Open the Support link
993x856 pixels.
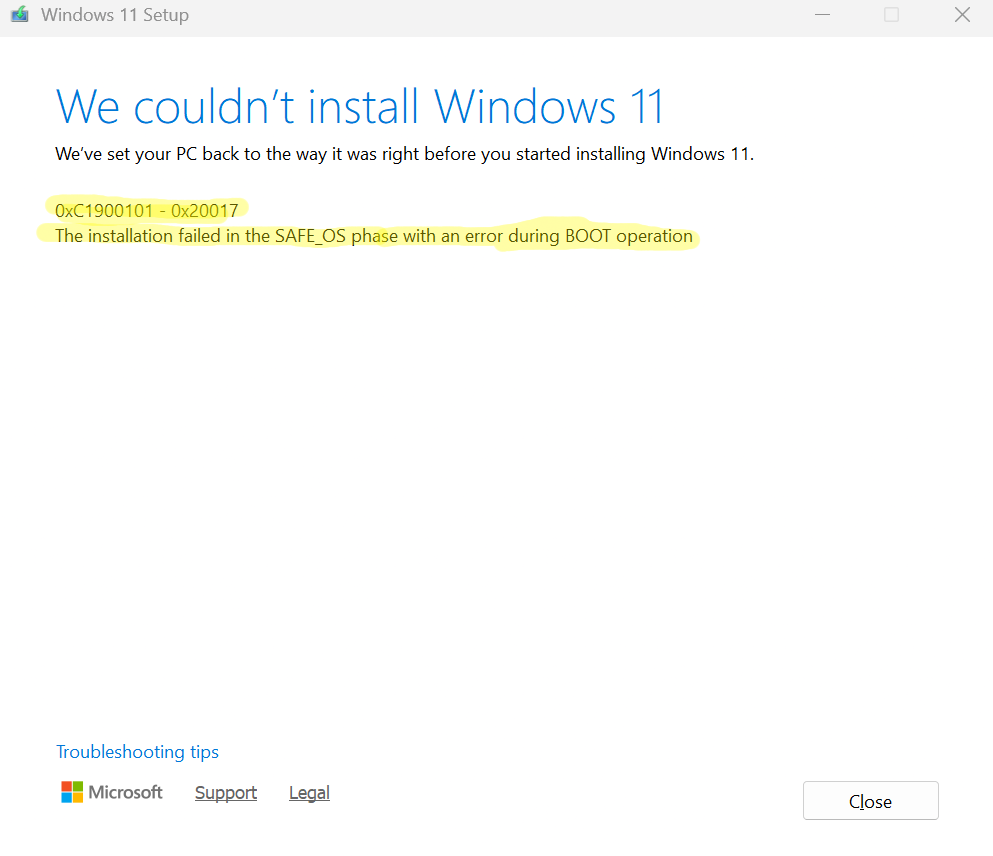[x=225, y=792]
